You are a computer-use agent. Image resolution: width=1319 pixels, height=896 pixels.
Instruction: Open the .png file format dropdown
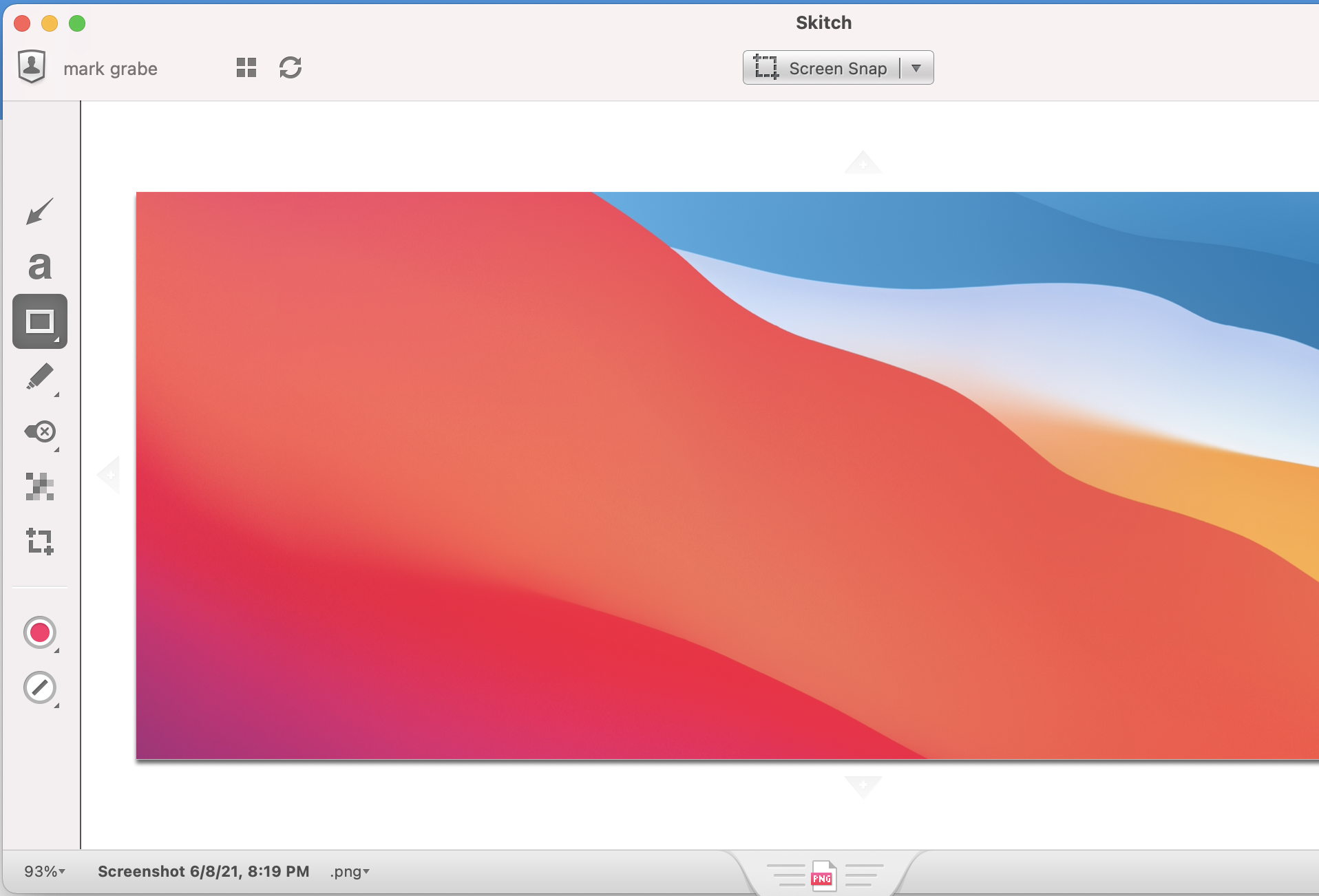coord(350,872)
